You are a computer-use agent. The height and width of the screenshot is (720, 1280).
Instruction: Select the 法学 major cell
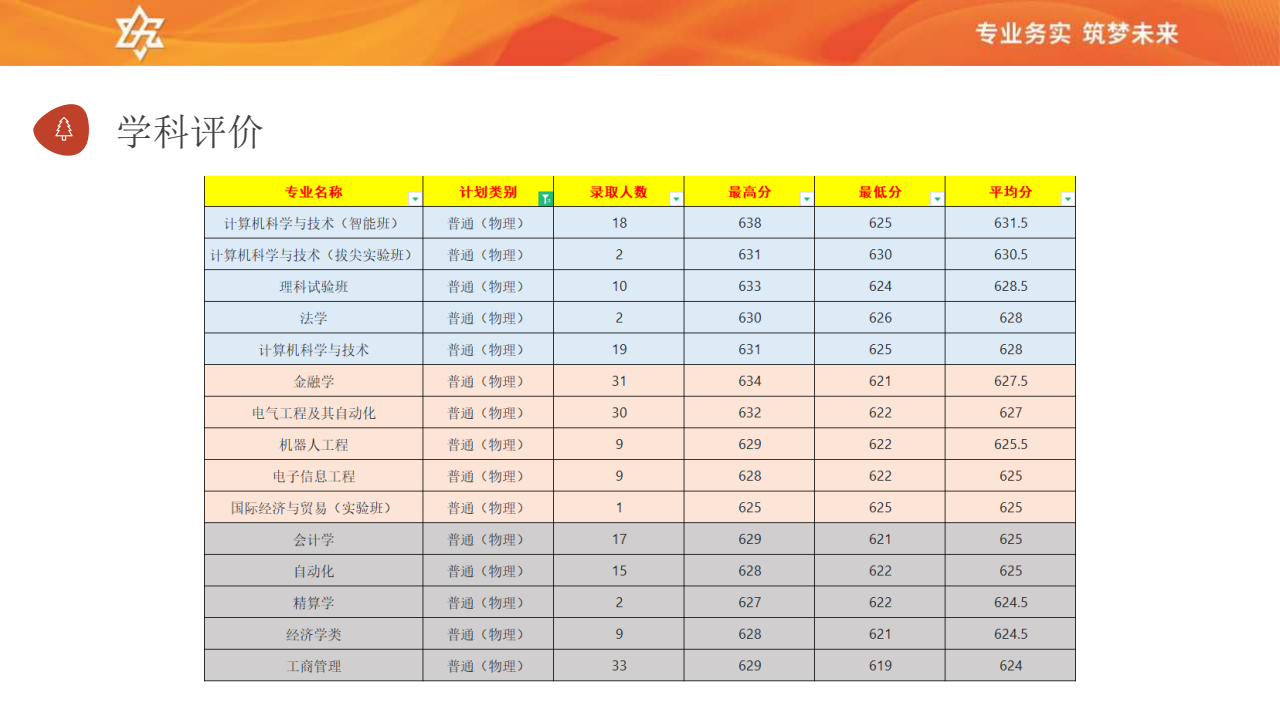313,318
